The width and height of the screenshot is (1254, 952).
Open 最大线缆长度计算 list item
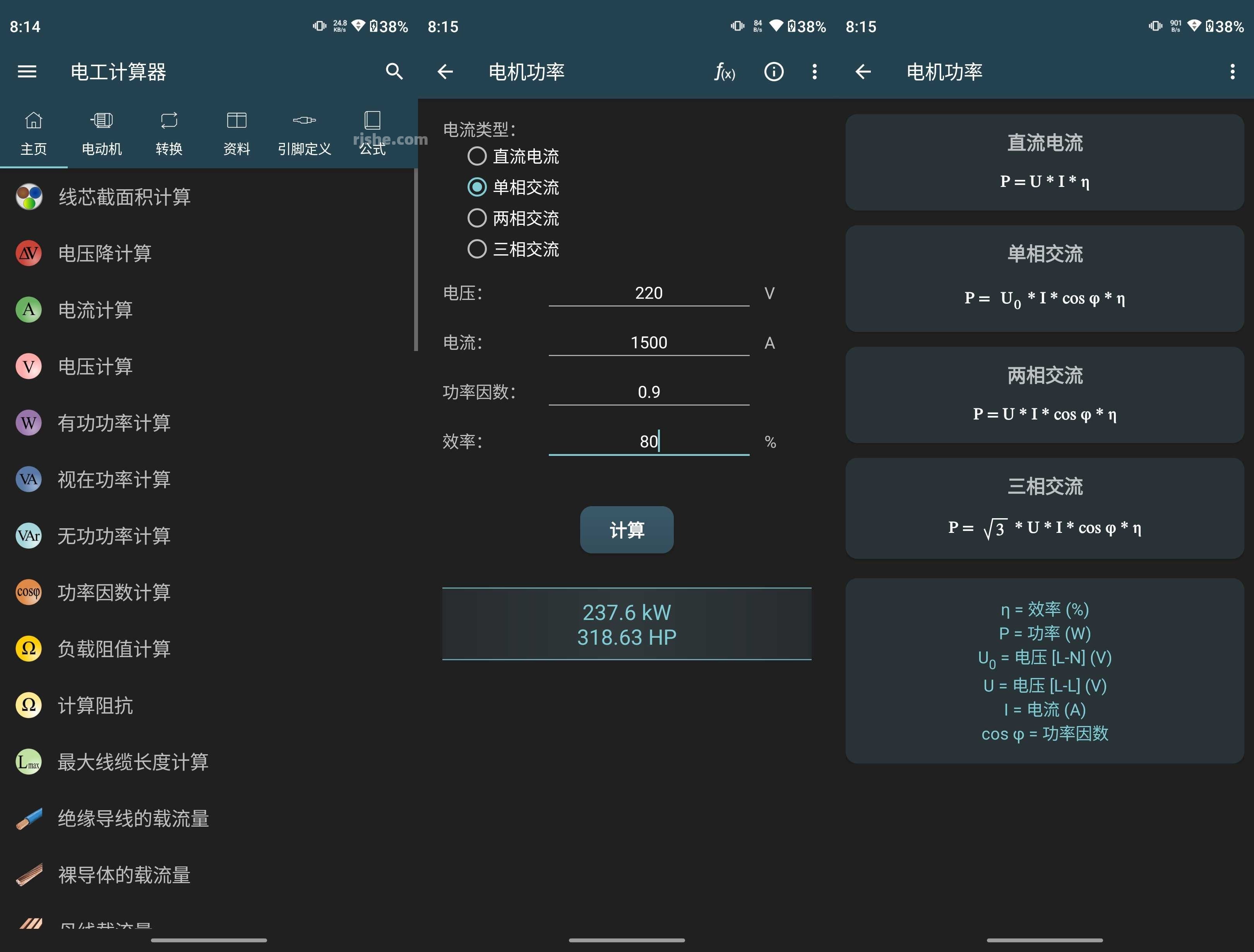(x=207, y=762)
